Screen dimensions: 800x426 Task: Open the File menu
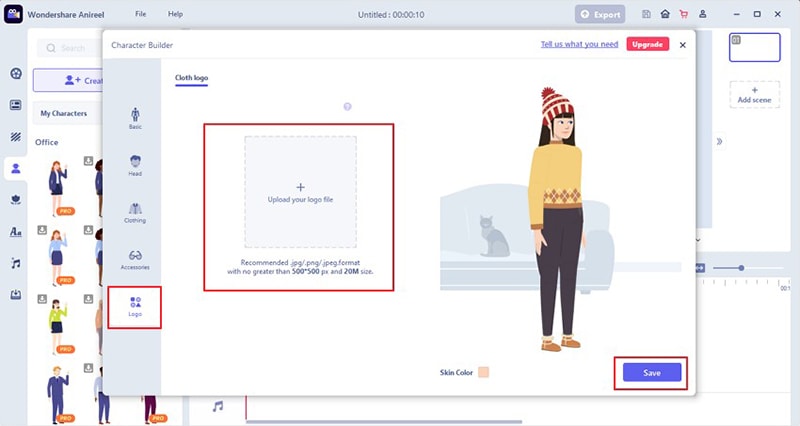[x=140, y=14]
